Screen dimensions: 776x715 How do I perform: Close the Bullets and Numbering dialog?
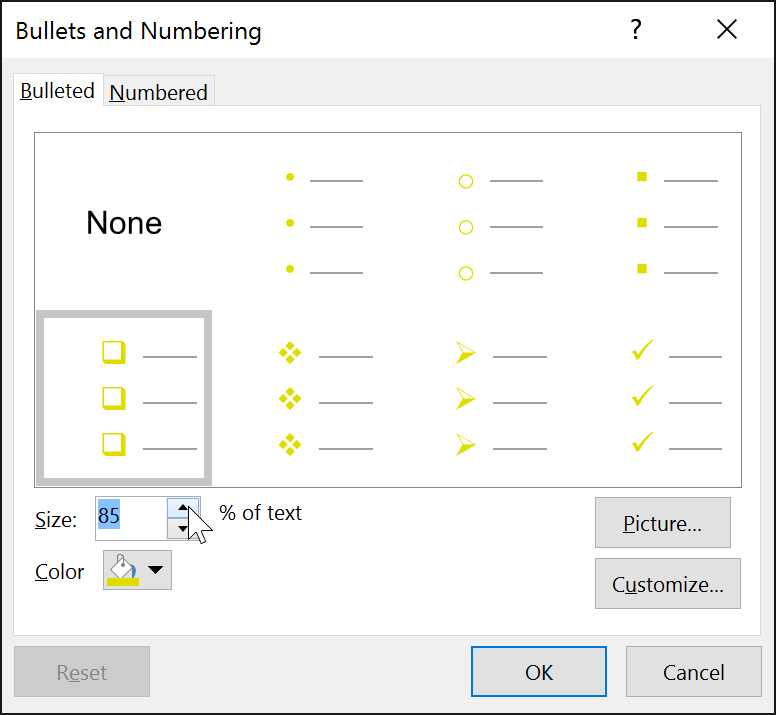727,30
